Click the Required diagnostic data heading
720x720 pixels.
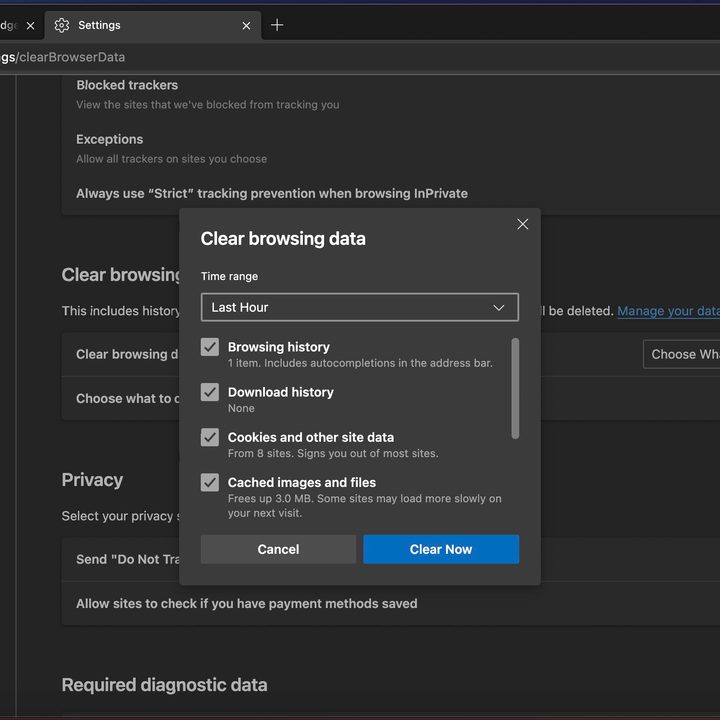164,685
